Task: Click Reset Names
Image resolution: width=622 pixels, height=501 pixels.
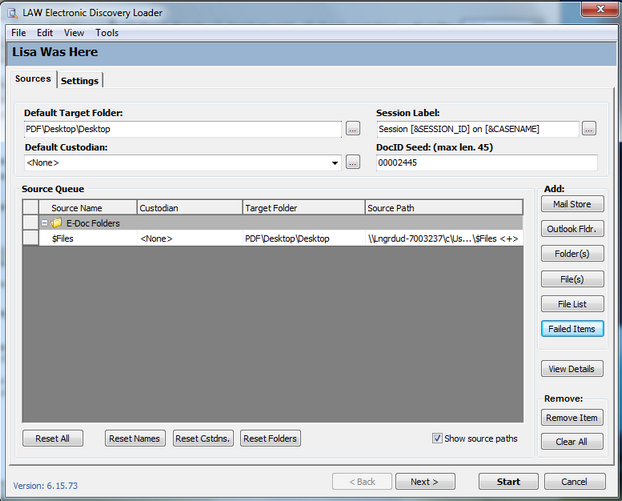Action: coord(135,438)
